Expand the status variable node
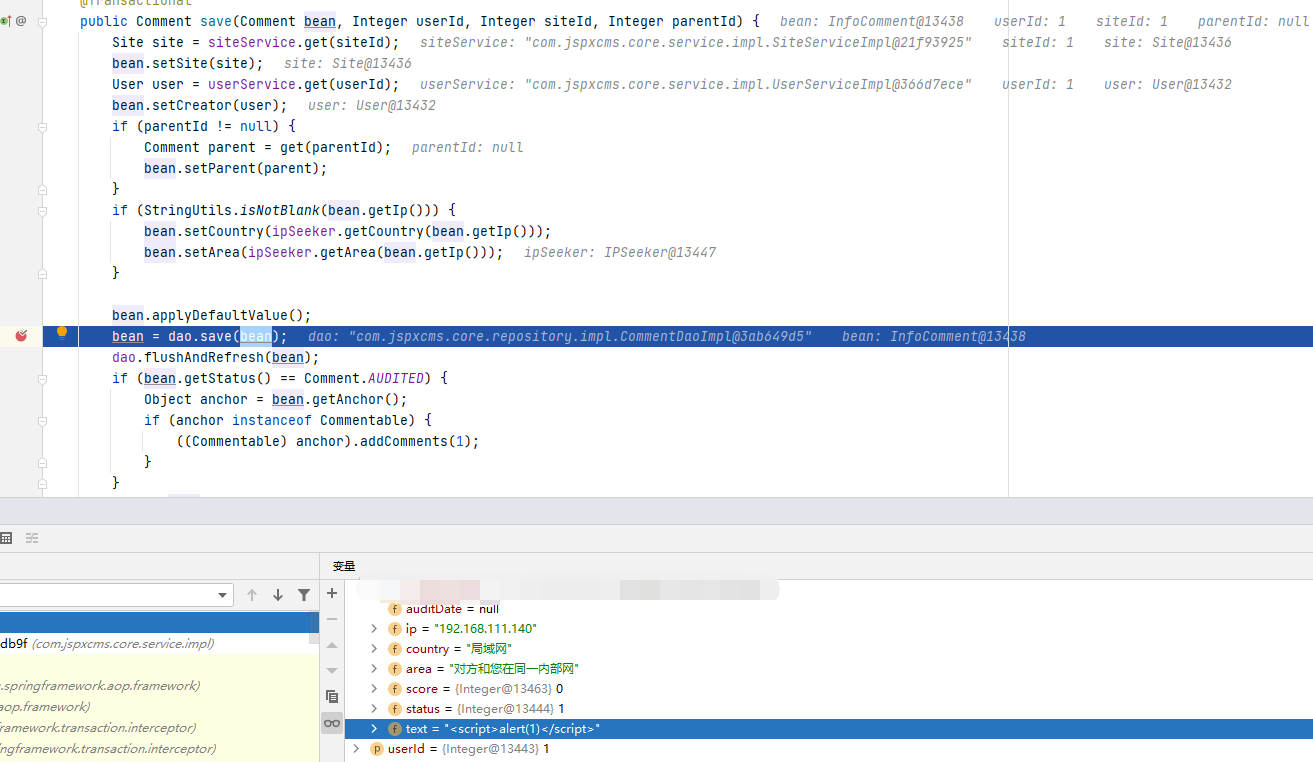This screenshot has height=762, width=1313. [x=374, y=709]
